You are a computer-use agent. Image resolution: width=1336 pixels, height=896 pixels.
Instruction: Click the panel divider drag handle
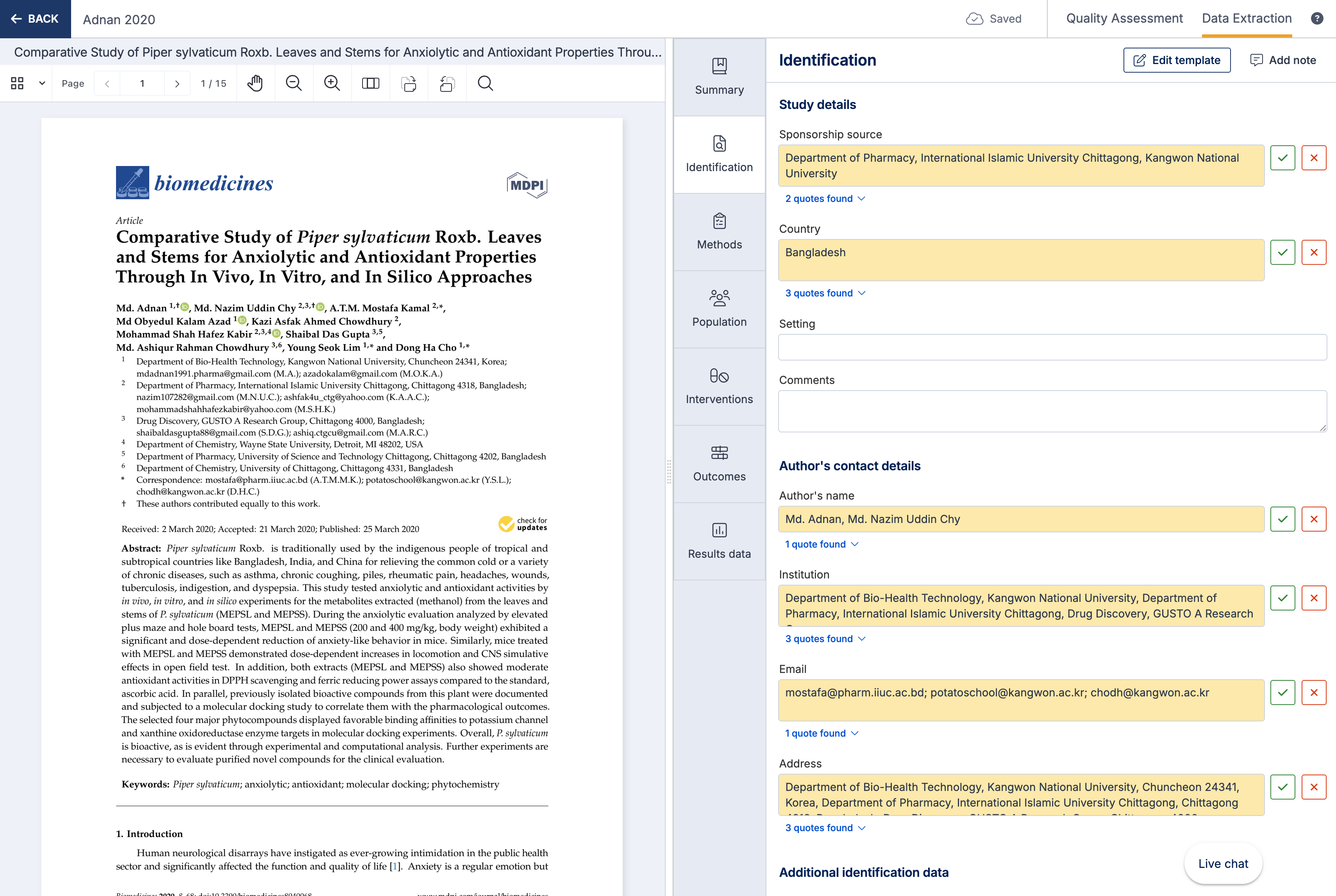(x=668, y=471)
